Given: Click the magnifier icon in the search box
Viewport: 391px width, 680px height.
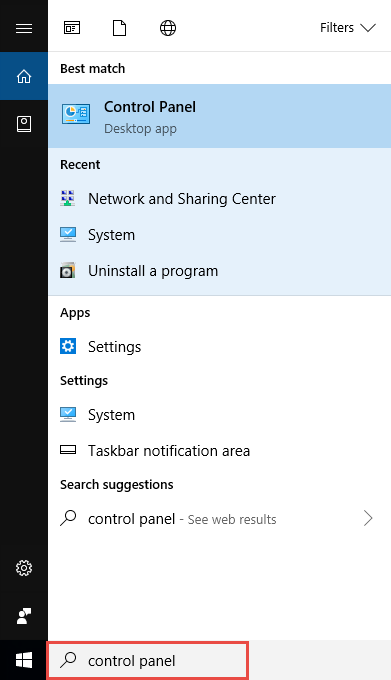Looking at the screenshot, I should 68,660.
